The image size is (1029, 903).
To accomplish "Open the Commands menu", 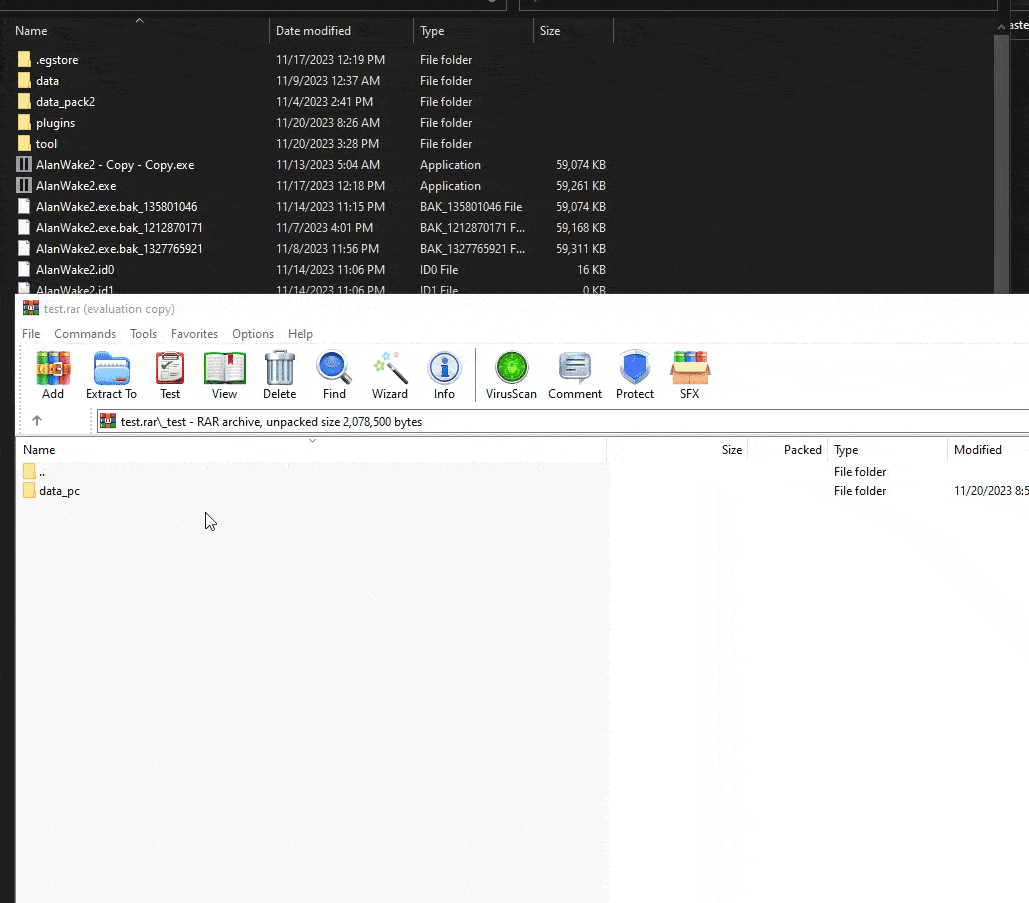I will click(x=85, y=333).
